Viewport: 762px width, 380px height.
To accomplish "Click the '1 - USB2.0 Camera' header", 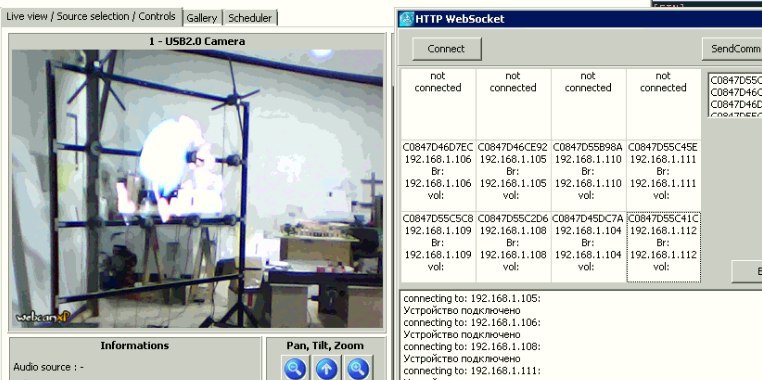I will coord(197,41).
